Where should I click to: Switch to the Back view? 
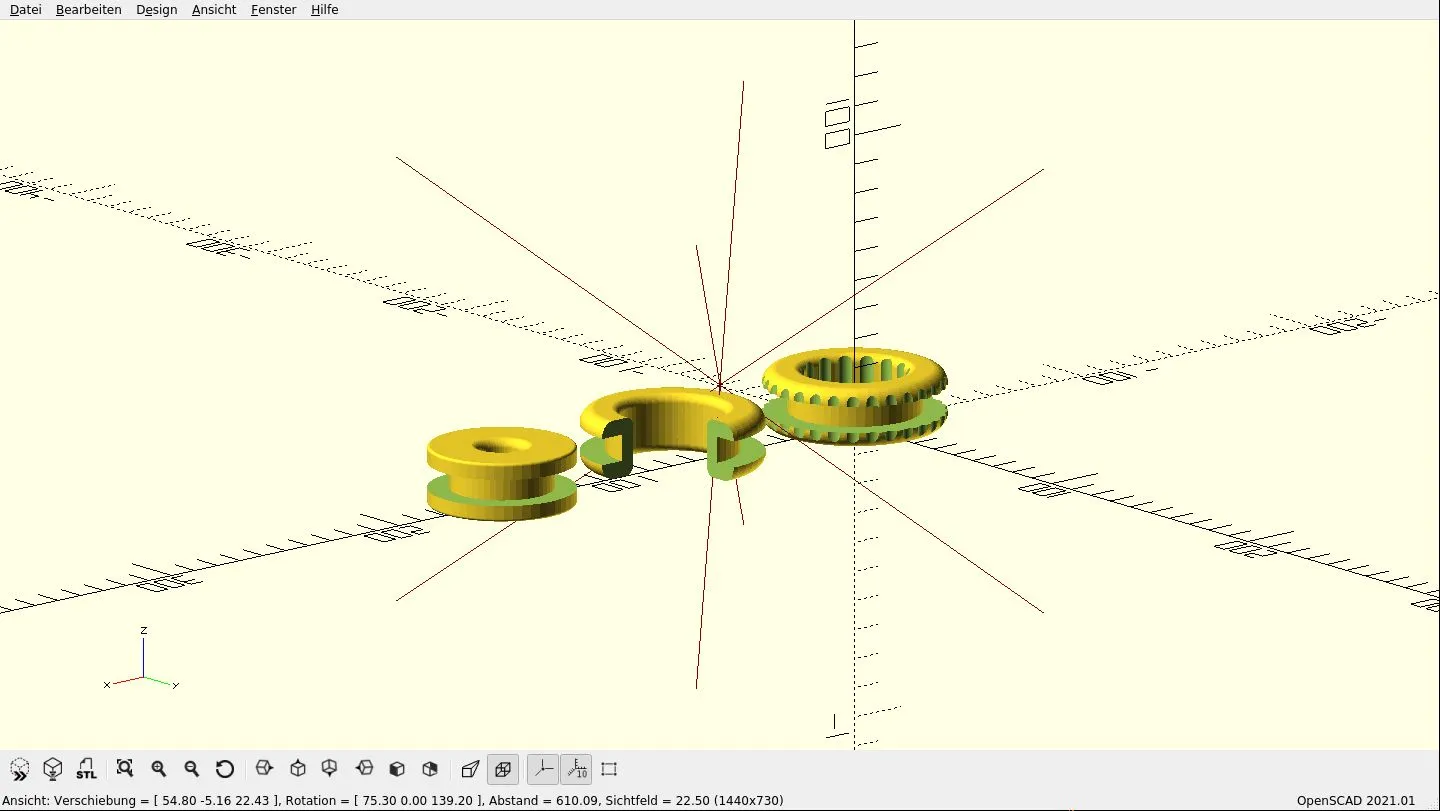[430, 769]
